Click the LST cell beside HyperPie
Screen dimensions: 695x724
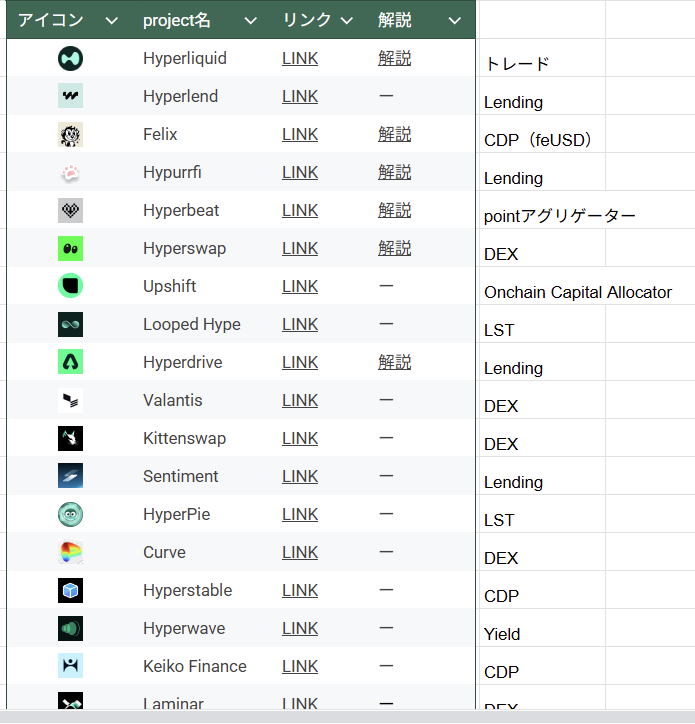click(x=542, y=514)
